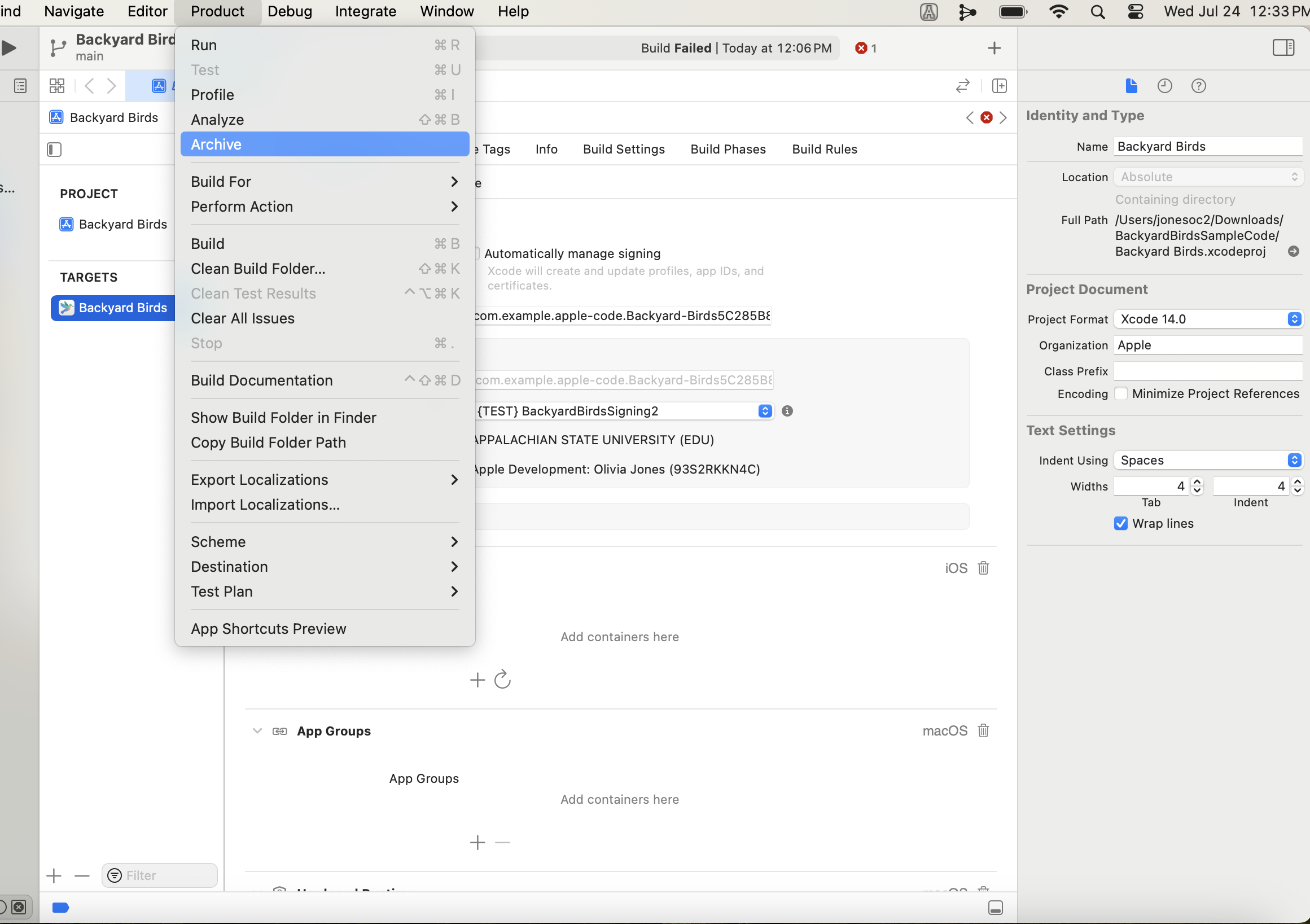This screenshot has width=1310, height=924.
Task: Select the History inspector clock icon
Action: [1164, 86]
